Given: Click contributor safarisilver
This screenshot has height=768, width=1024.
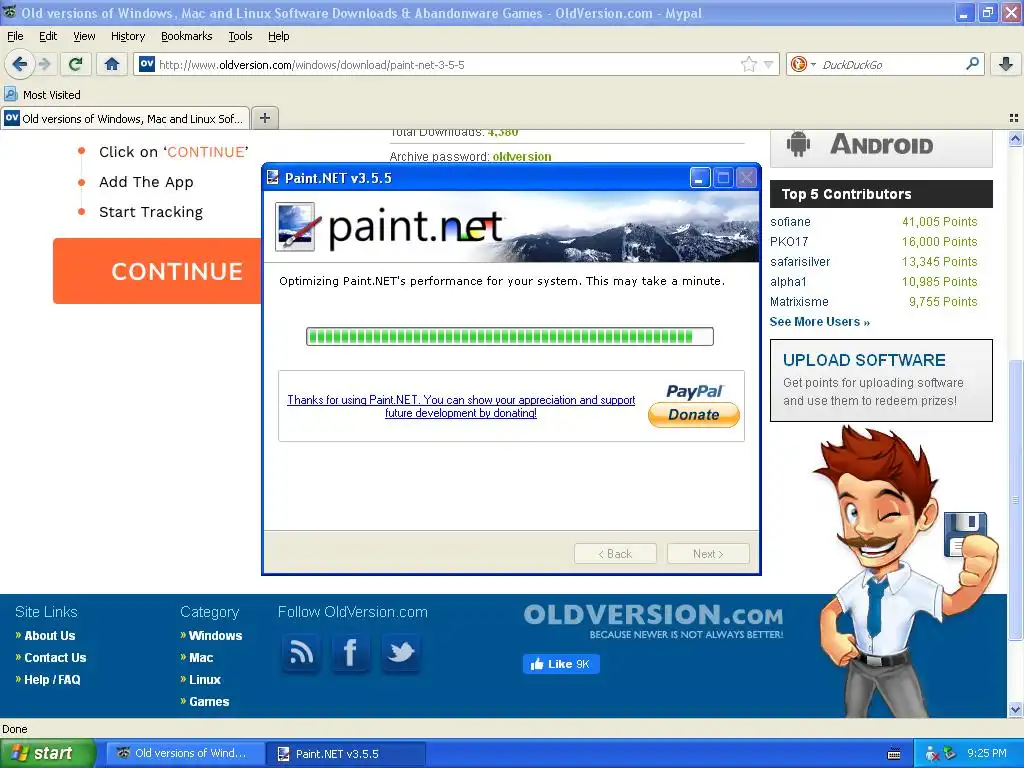Looking at the screenshot, I should click(800, 262).
